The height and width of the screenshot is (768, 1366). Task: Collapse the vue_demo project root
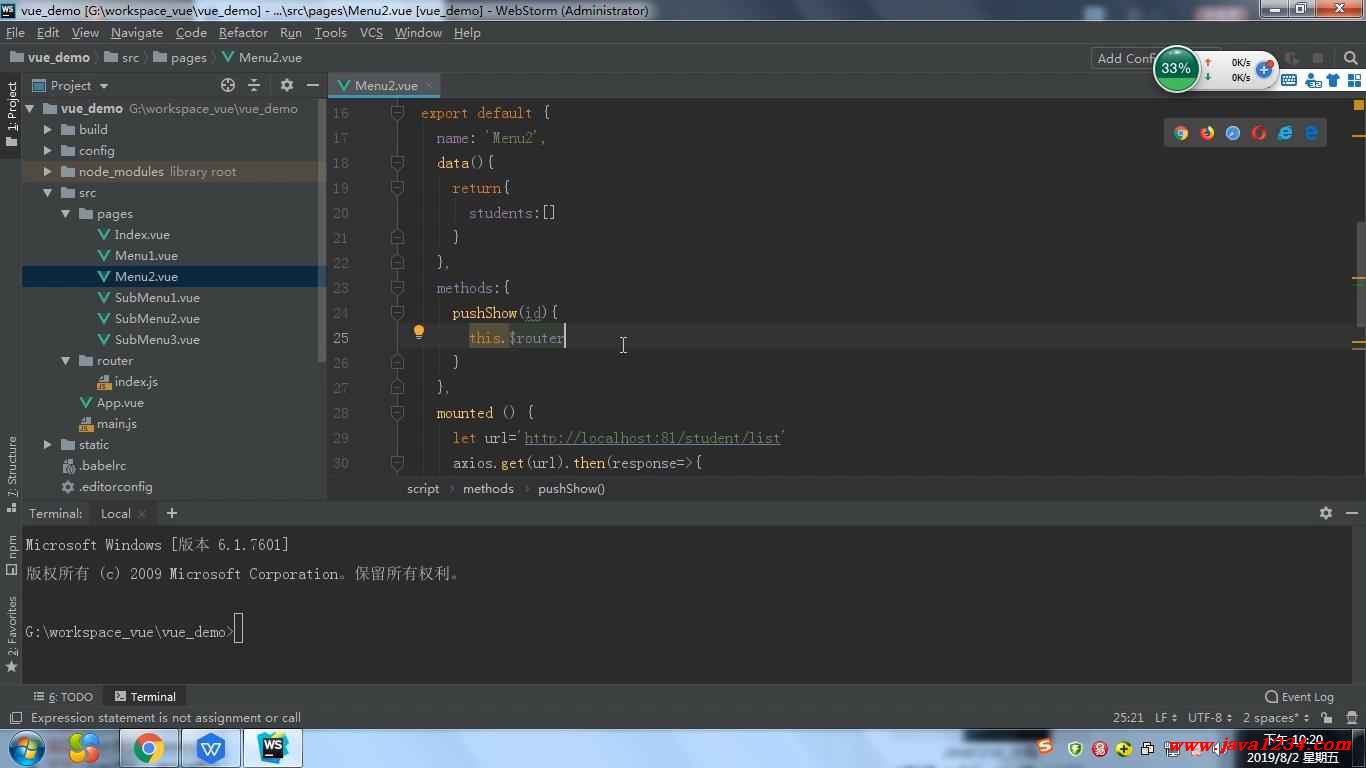[29, 108]
